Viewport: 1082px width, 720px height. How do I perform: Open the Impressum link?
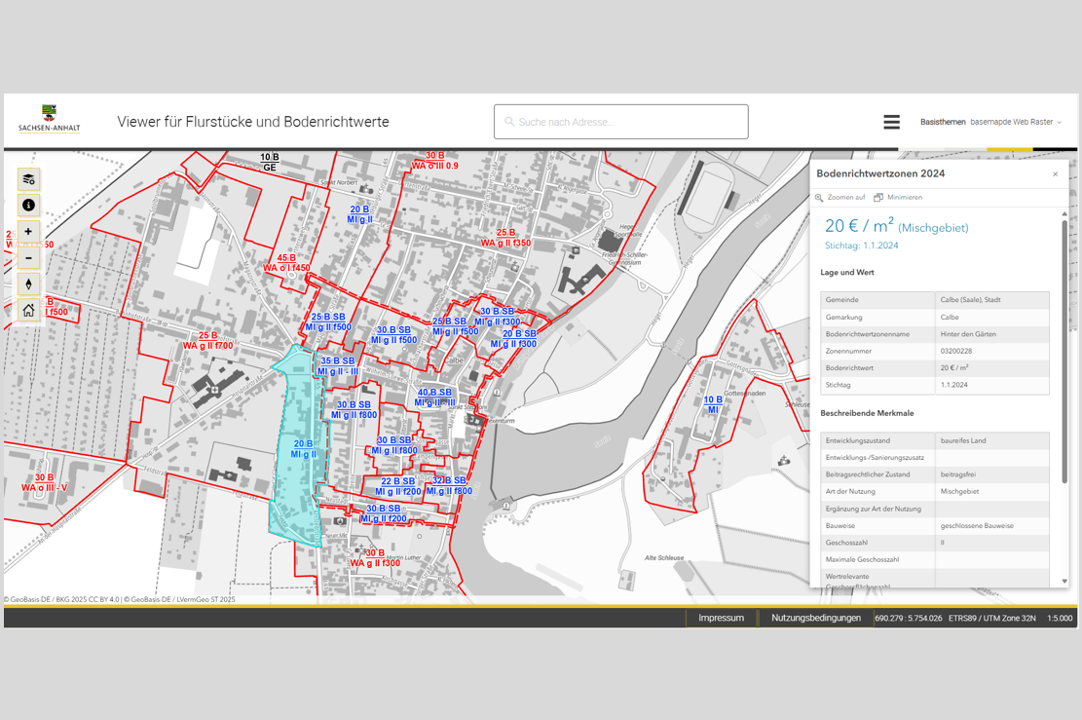tap(721, 618)
